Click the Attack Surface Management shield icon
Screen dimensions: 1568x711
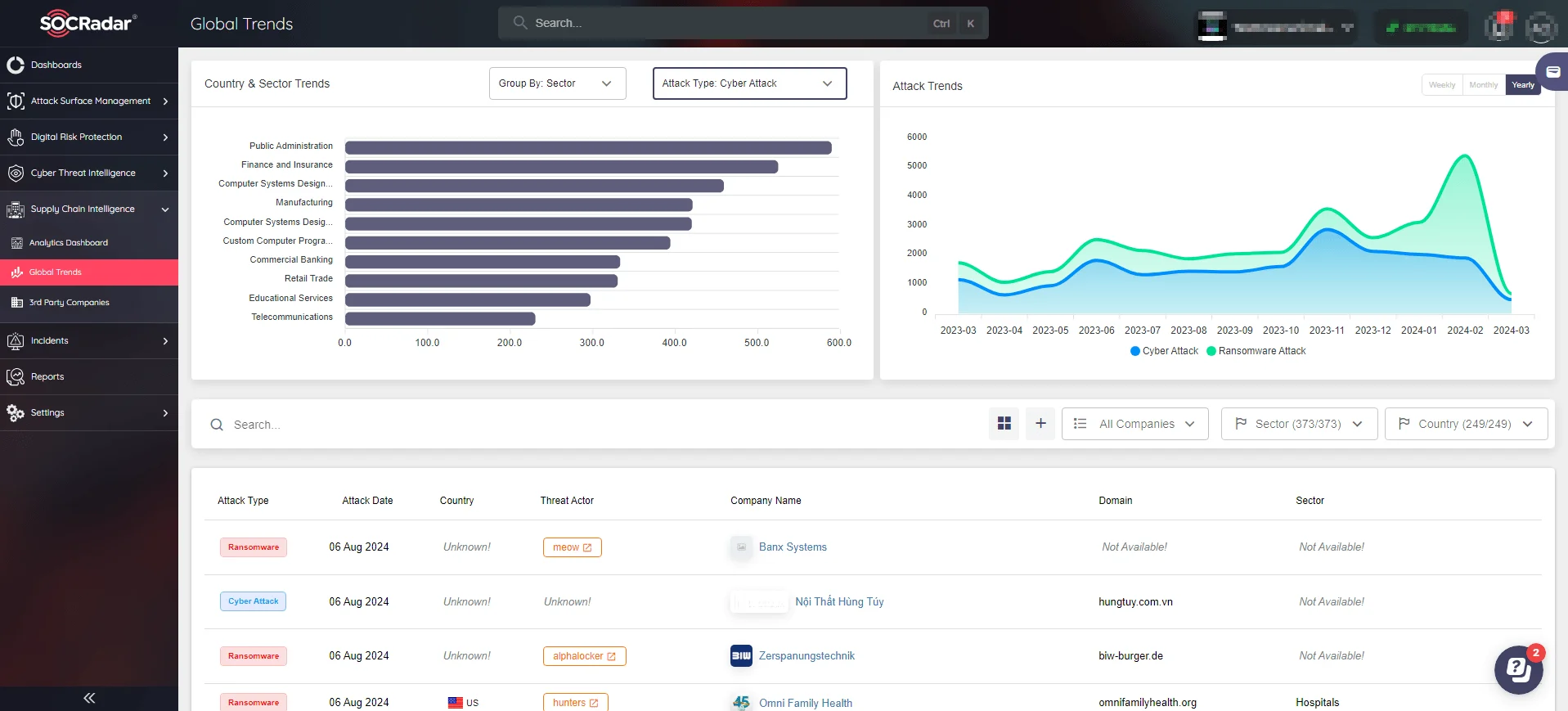16,101
